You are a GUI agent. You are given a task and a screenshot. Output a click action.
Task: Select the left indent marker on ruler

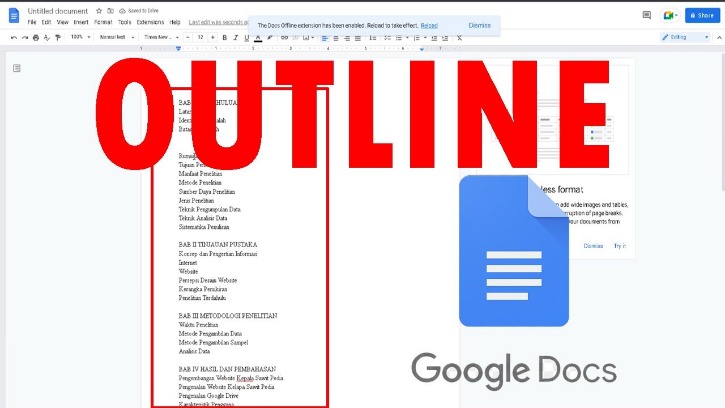pyautogui.click(x=178, y=49)
